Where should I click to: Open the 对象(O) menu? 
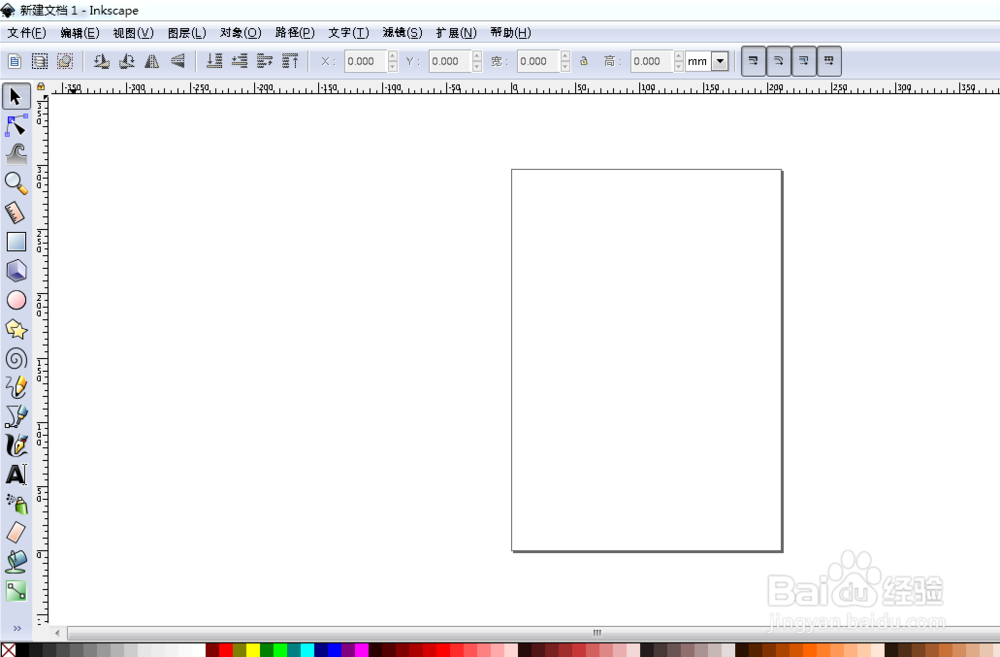(240, 33)
